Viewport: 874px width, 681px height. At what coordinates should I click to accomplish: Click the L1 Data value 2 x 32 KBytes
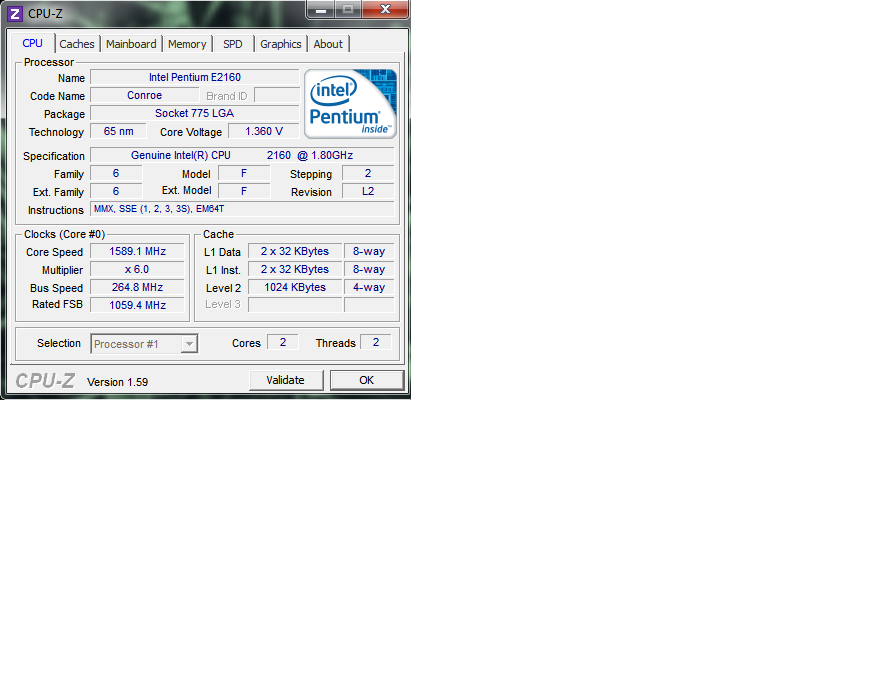pos(295,251)
